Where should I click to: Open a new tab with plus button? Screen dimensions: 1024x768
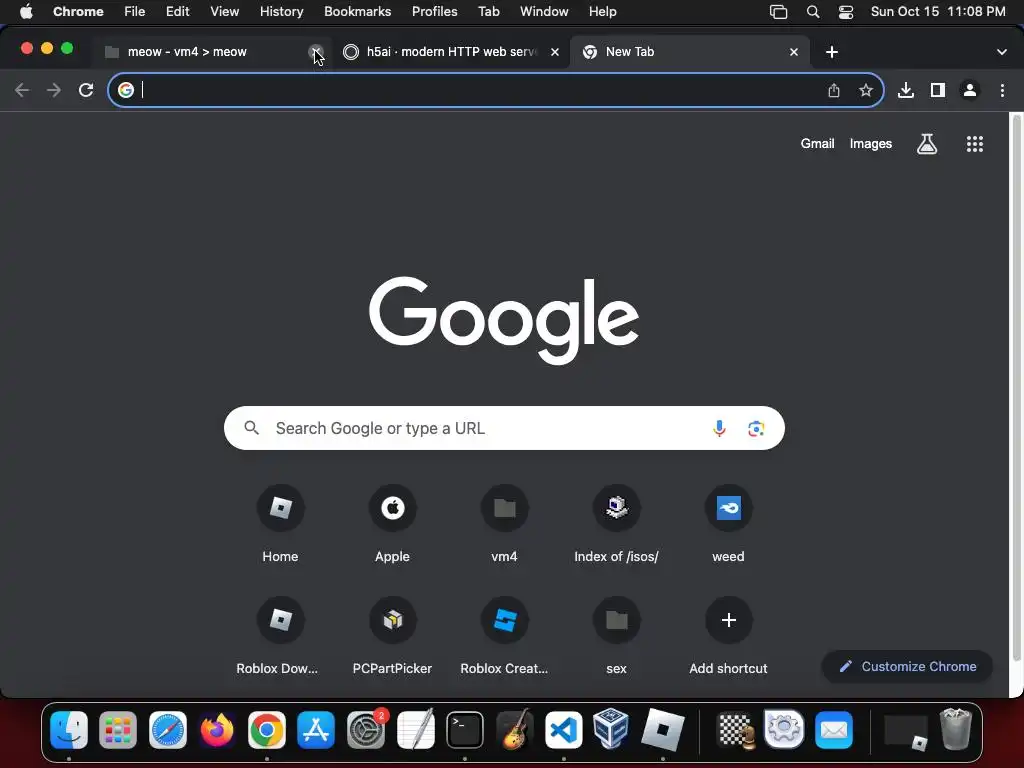(x=831, y=52)
